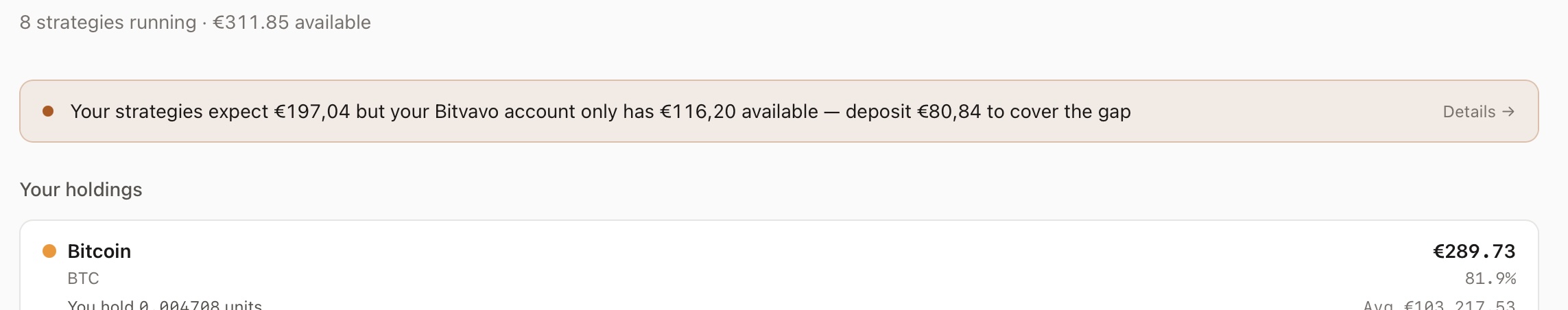Click the Avg. €103,217.53 price text
The image size is (1568, 310).
[x=1439, y=305]
